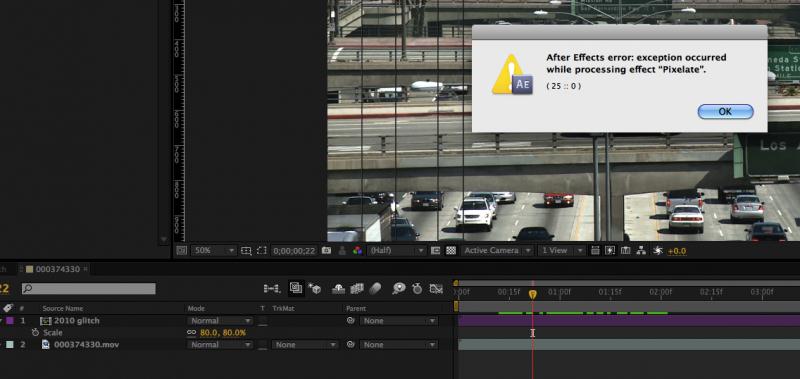Click the Scale property name
Image resolution: width=800 pixels, height=379 pixels.
tap(53, 333)
